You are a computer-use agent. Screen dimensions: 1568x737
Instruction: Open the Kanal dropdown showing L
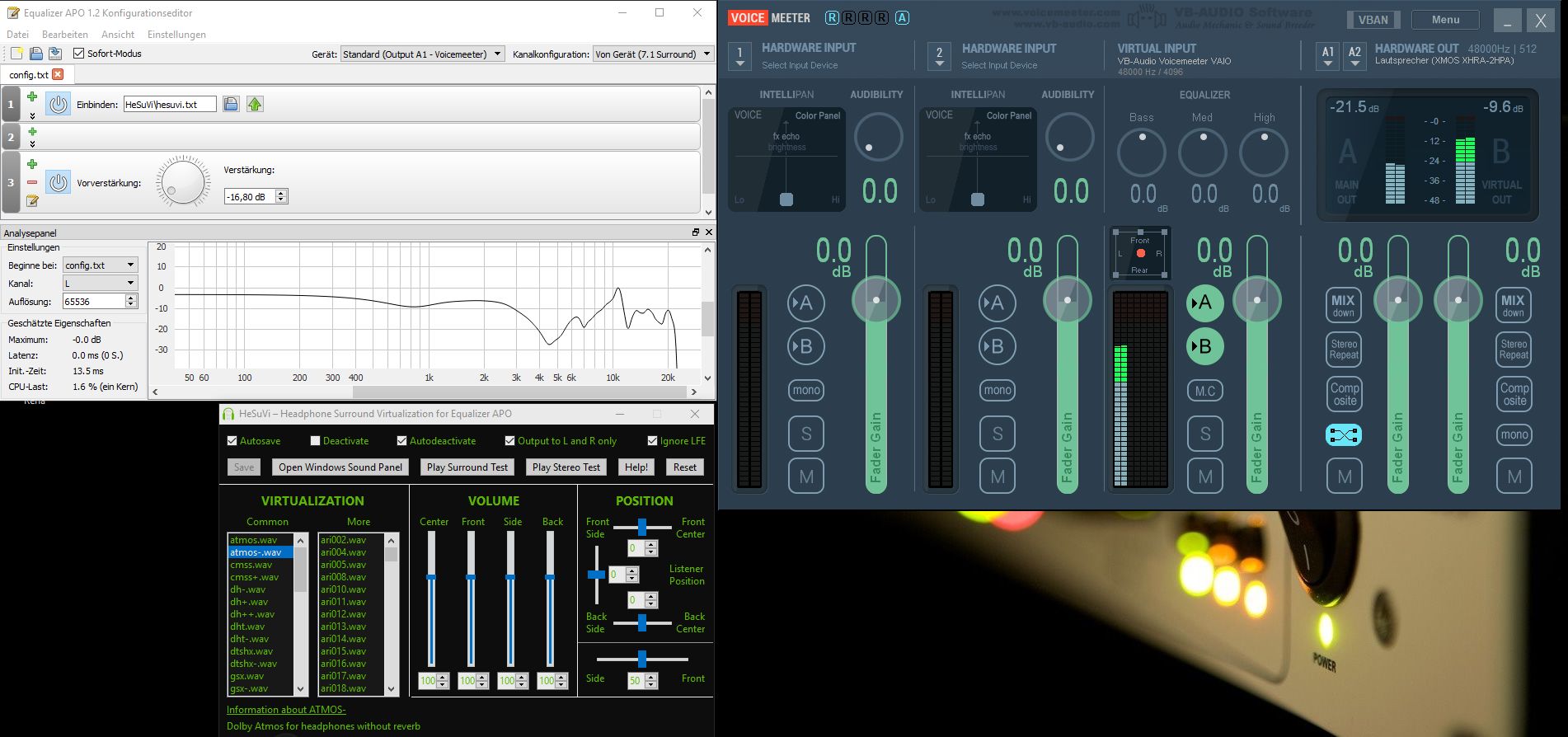coord(100,284)
